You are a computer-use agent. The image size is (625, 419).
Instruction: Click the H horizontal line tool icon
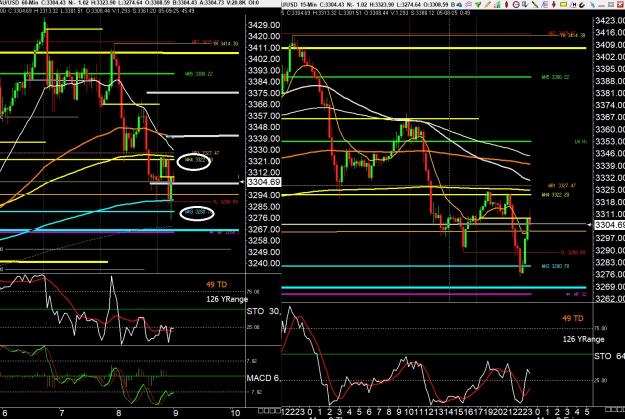(573, 5)
